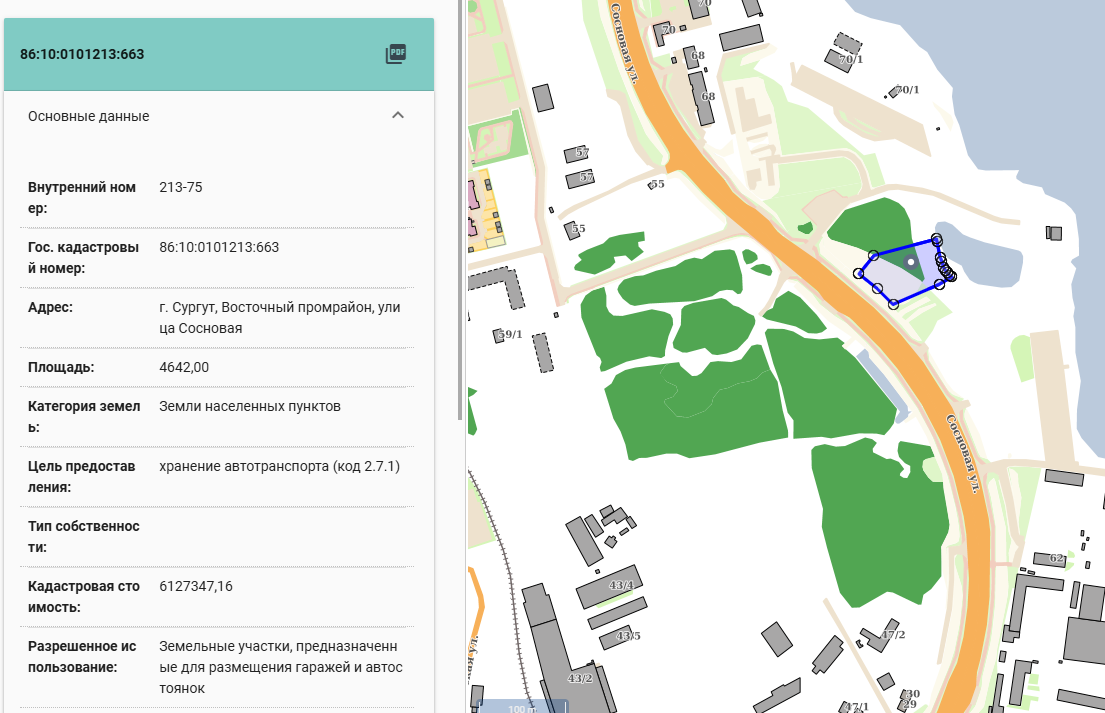1105x713 pixels.
Task: Click the 100 m map scale bar
Action: (520, 707)
